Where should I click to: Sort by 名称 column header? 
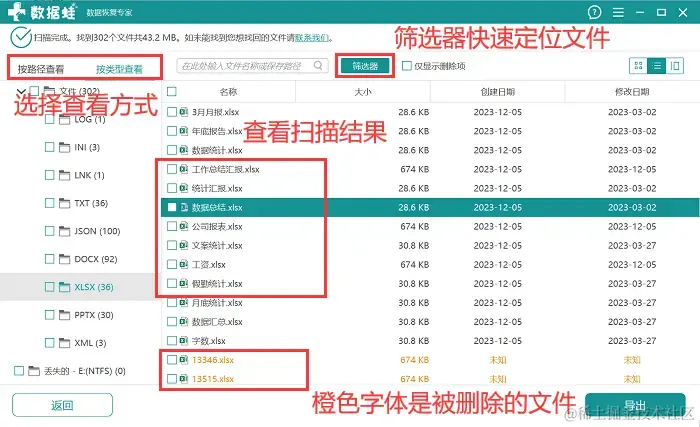pos(228,92)
